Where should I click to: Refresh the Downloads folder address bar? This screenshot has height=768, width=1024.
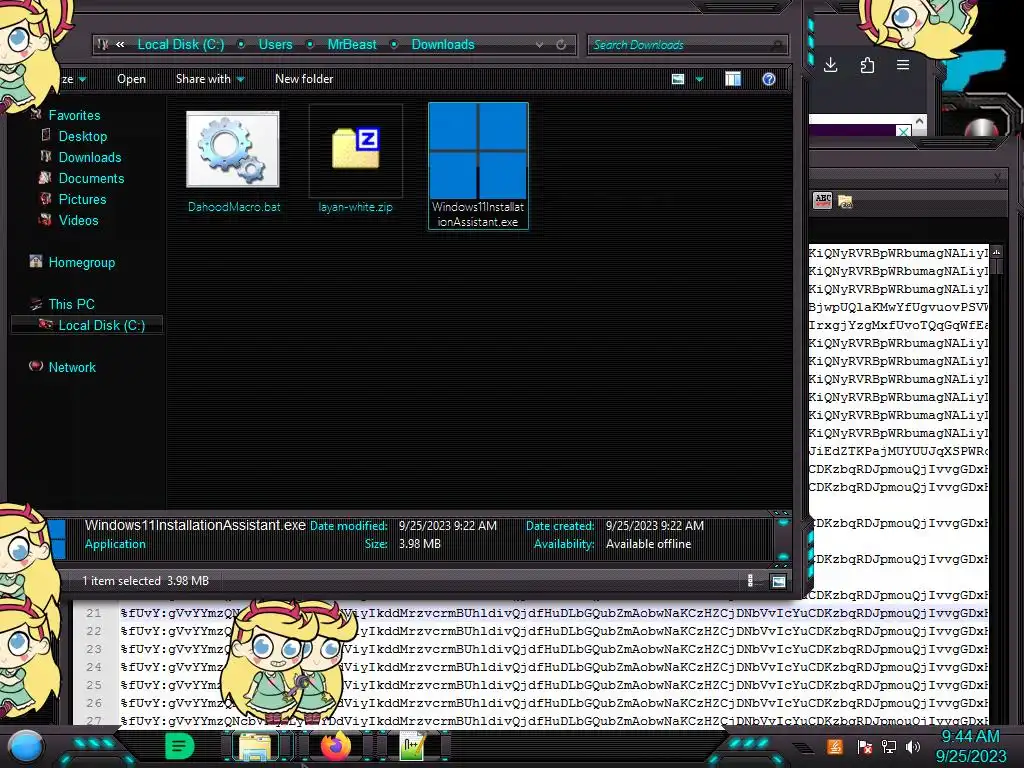561,44
